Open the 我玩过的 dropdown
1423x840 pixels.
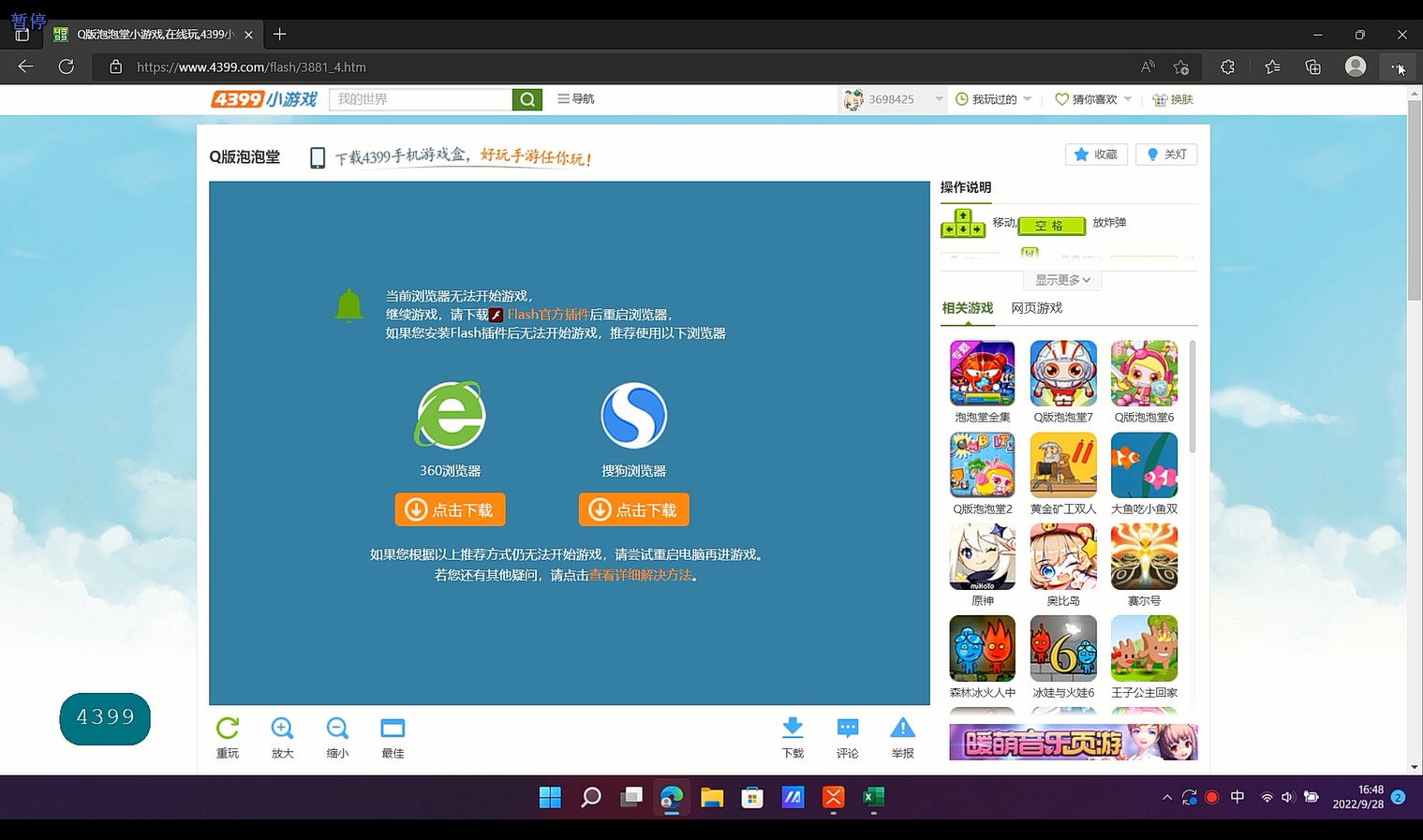pos(992,98)
